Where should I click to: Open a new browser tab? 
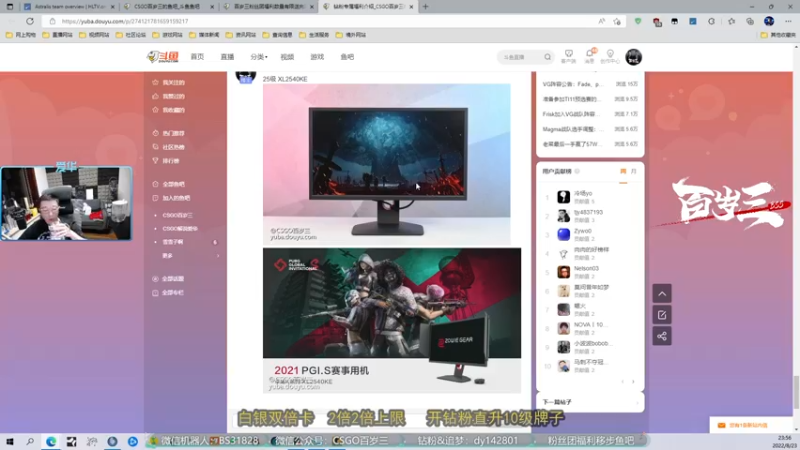click(x=426, y=7)
